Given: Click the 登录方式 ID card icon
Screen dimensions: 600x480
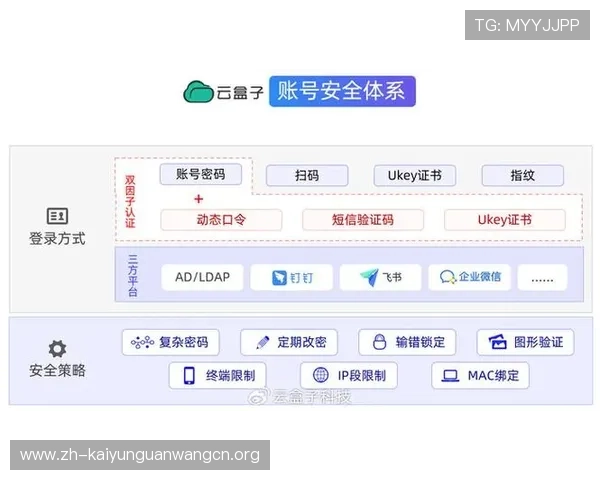Looking at the screenshot, I should pyautogui.click(x=57, y=216).
